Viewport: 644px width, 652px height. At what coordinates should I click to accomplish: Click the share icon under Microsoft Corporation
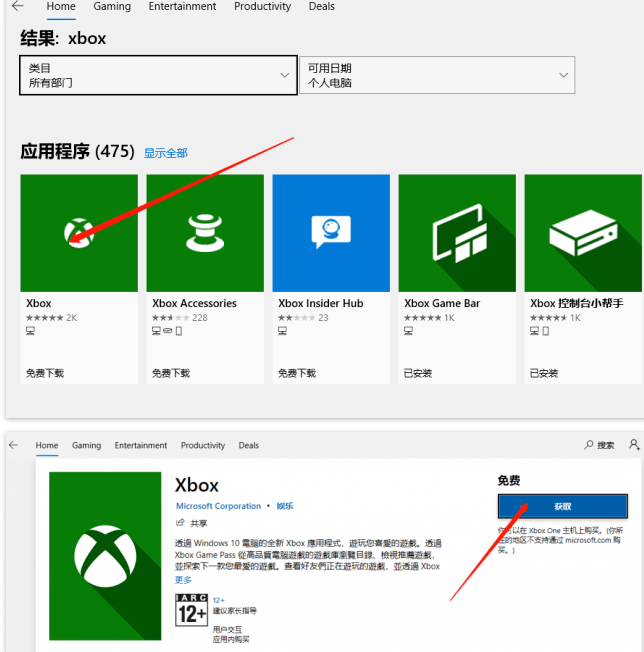(x=180, y=522)
